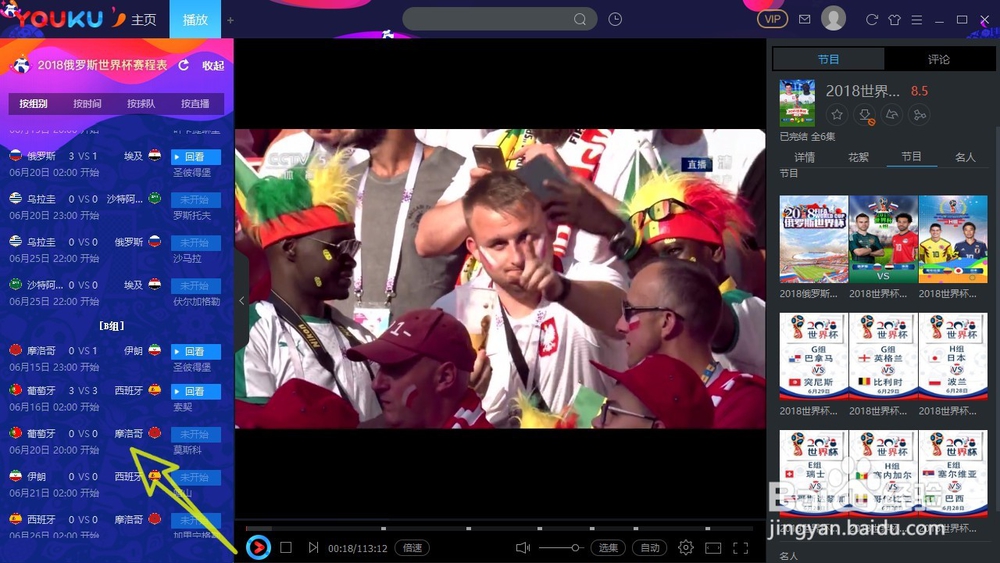1000x563 pixels.
Task: Open the Youku 主页 home tab
Action: (143, 20)
